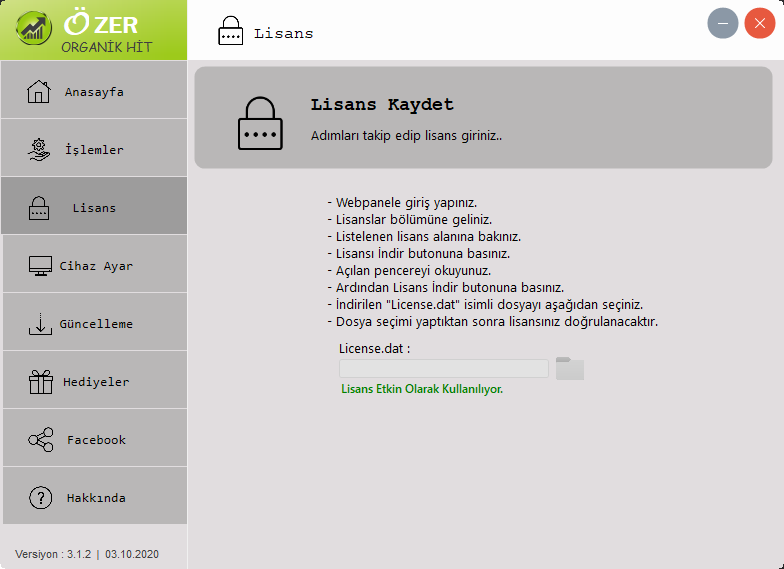Click the gear-in-hand İşlemler icon

(38, 150)
